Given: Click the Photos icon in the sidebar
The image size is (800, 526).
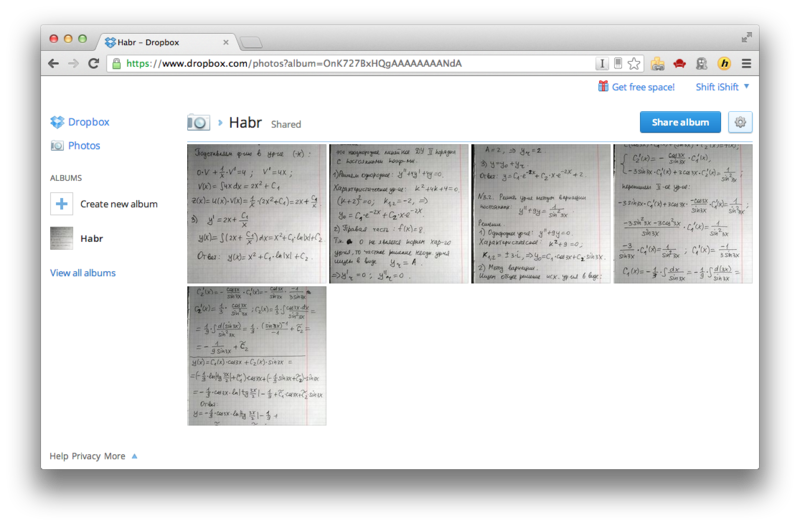Looking at the screenshot, I should tap(57, 145).
